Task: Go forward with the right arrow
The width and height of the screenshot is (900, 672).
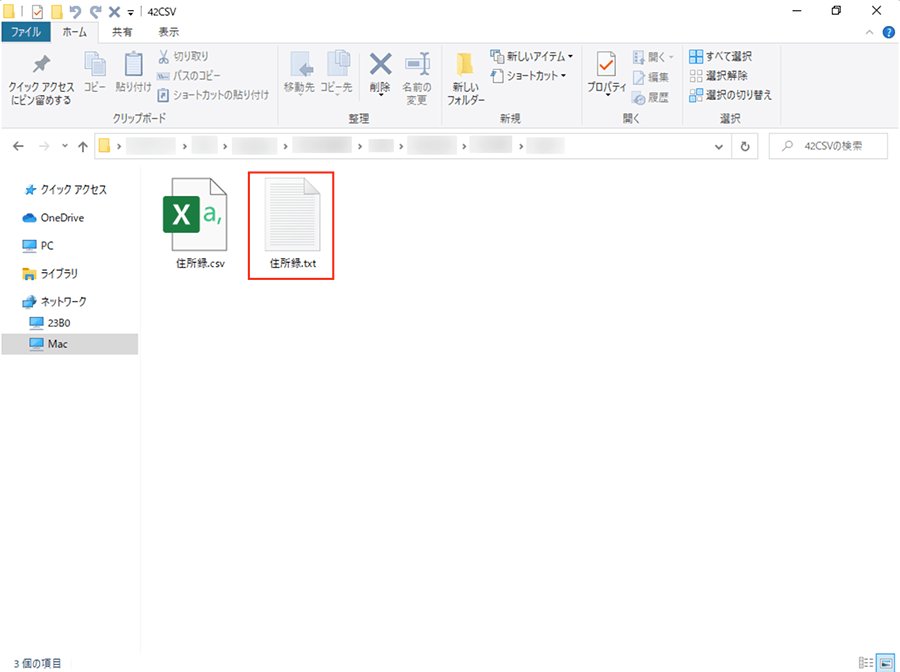Action: point(44,146)
